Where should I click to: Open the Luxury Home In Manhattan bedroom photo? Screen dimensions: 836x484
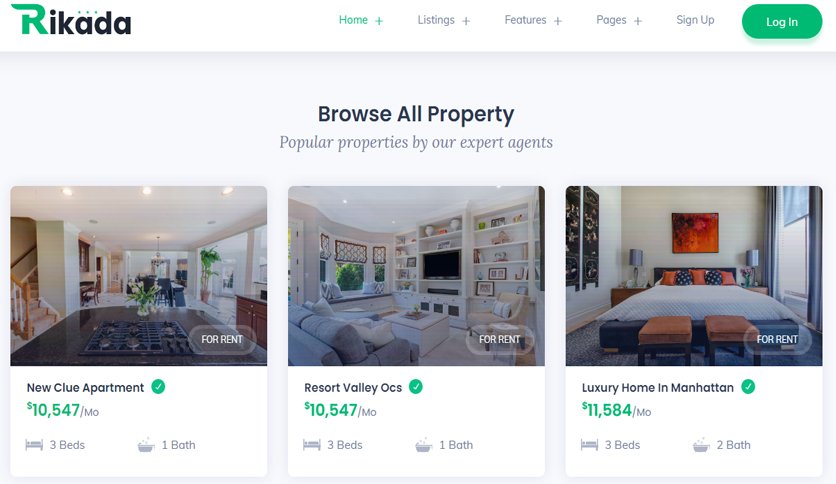[694, 276]
